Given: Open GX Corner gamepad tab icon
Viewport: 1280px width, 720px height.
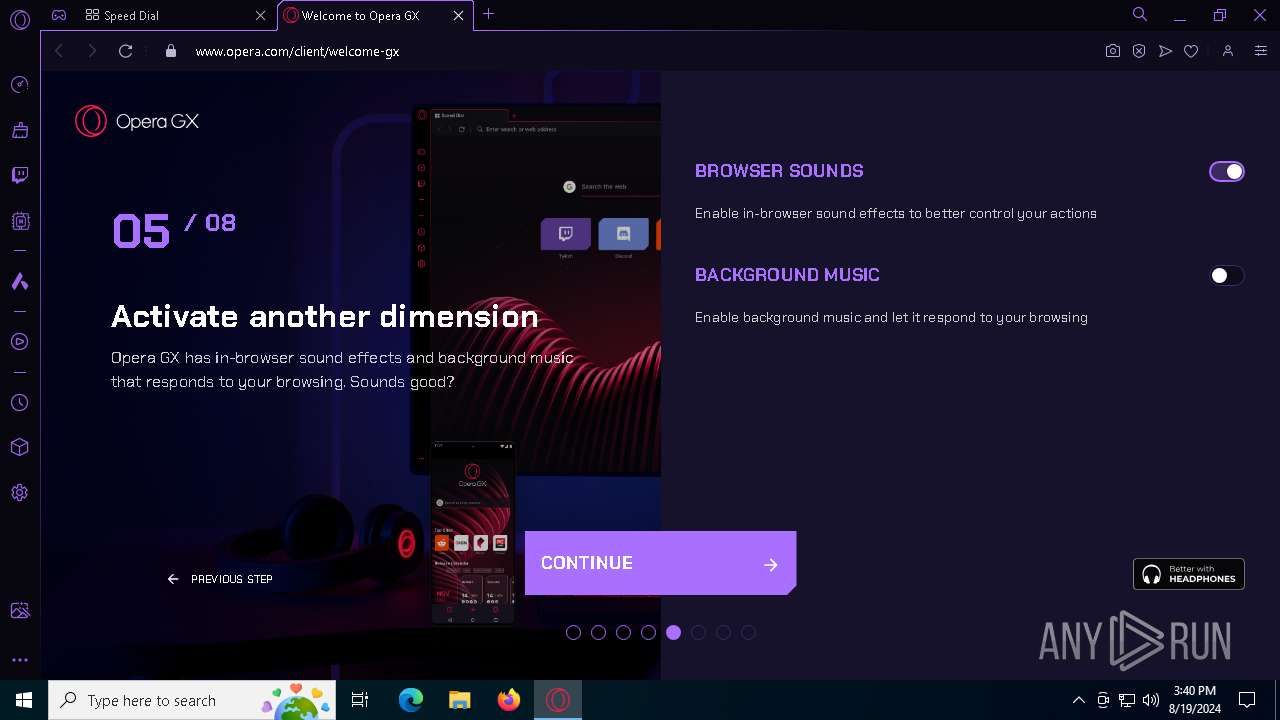Looking at the screenshot, I should pos(59,15).
